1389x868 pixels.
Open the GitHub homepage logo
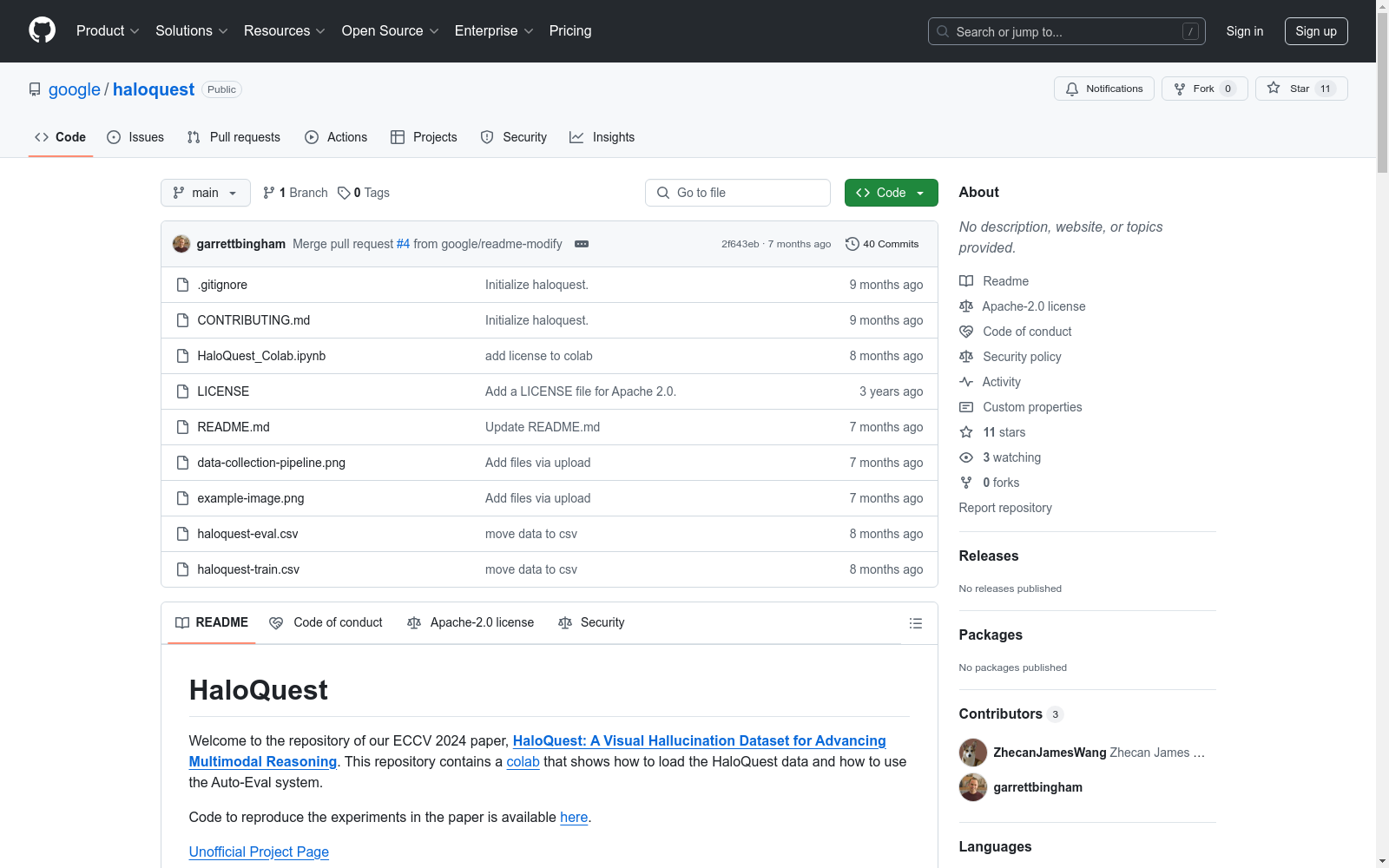coord(42,30)
